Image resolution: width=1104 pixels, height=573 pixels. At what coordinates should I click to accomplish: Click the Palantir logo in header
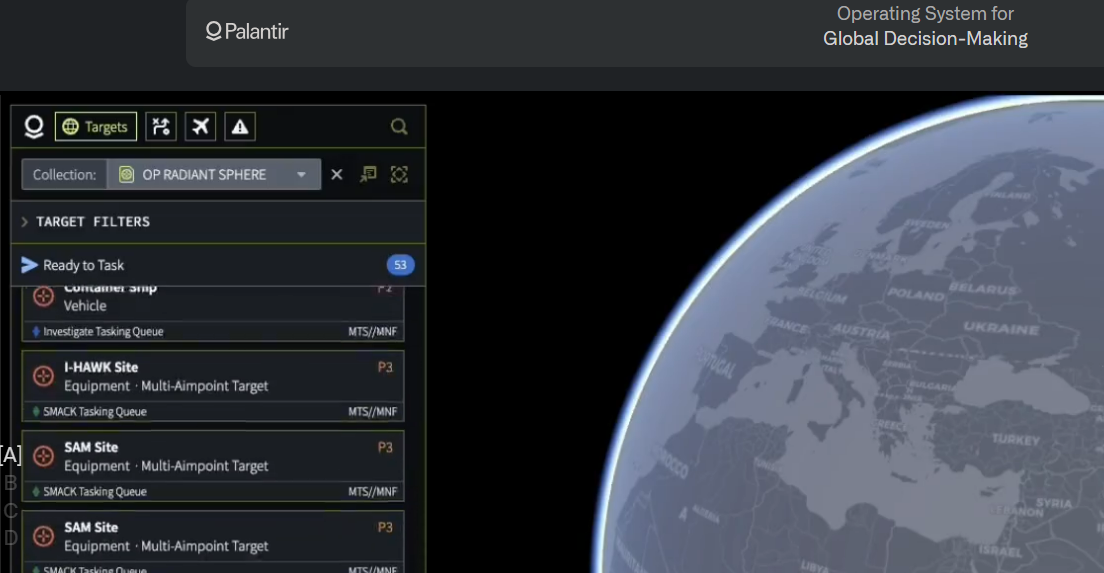point(246,32)
